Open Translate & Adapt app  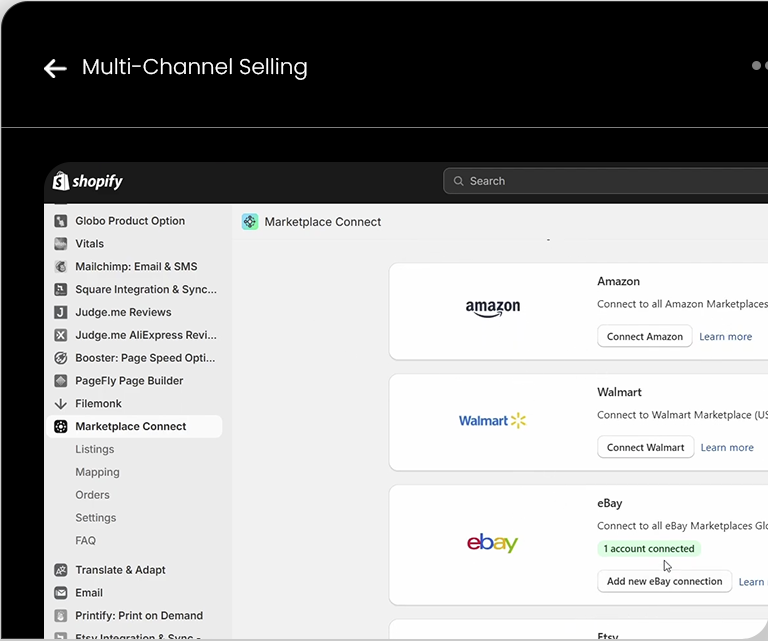(120, 570)
